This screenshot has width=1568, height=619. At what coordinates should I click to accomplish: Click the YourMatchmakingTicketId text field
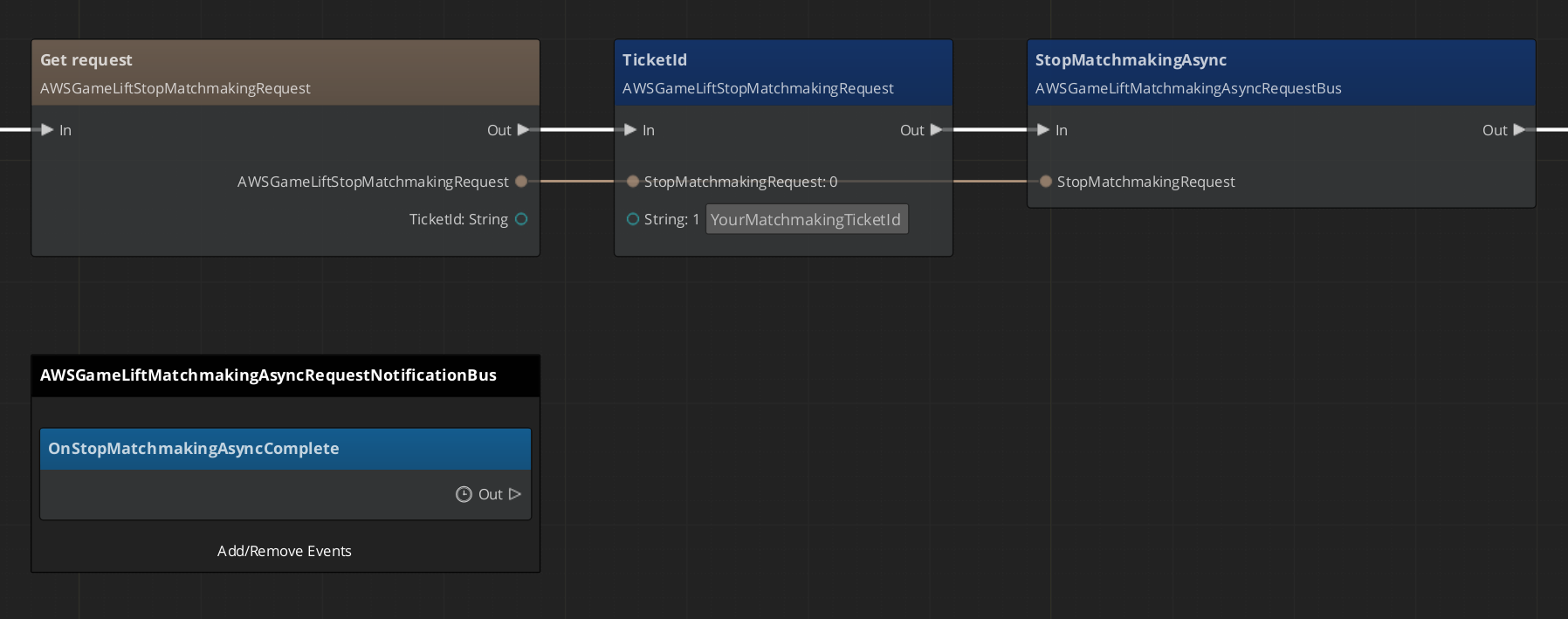(806, 219)
